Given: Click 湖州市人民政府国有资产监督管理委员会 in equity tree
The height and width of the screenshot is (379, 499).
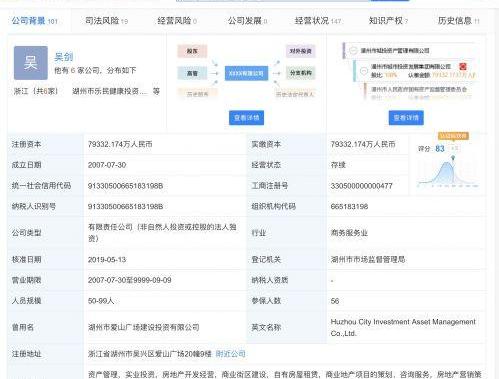Looking at the screenshot, I should pyautogui.click(x=419, y=89).
